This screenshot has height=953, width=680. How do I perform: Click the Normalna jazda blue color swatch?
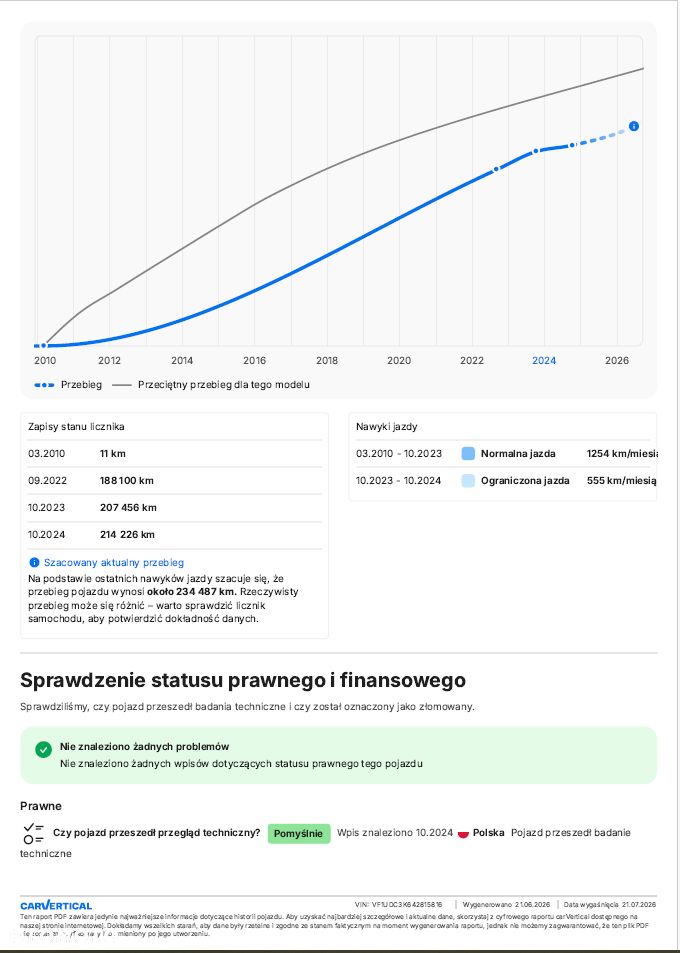468,453
